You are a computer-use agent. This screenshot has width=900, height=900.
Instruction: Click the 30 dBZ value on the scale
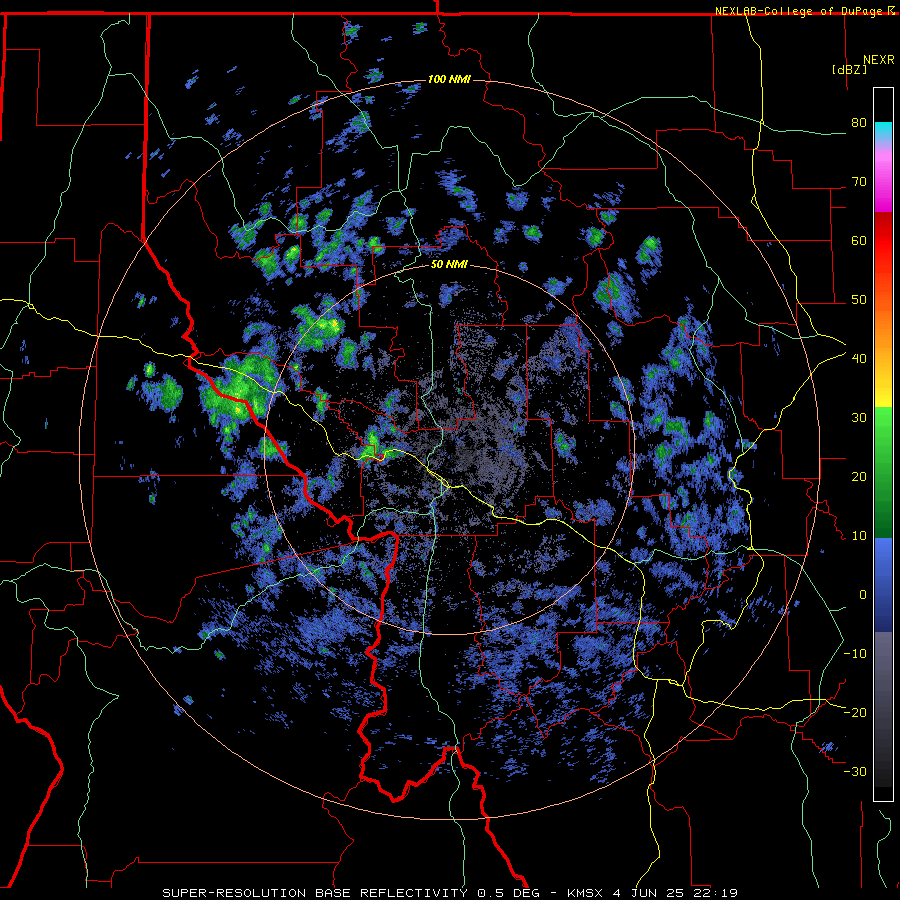859,417
